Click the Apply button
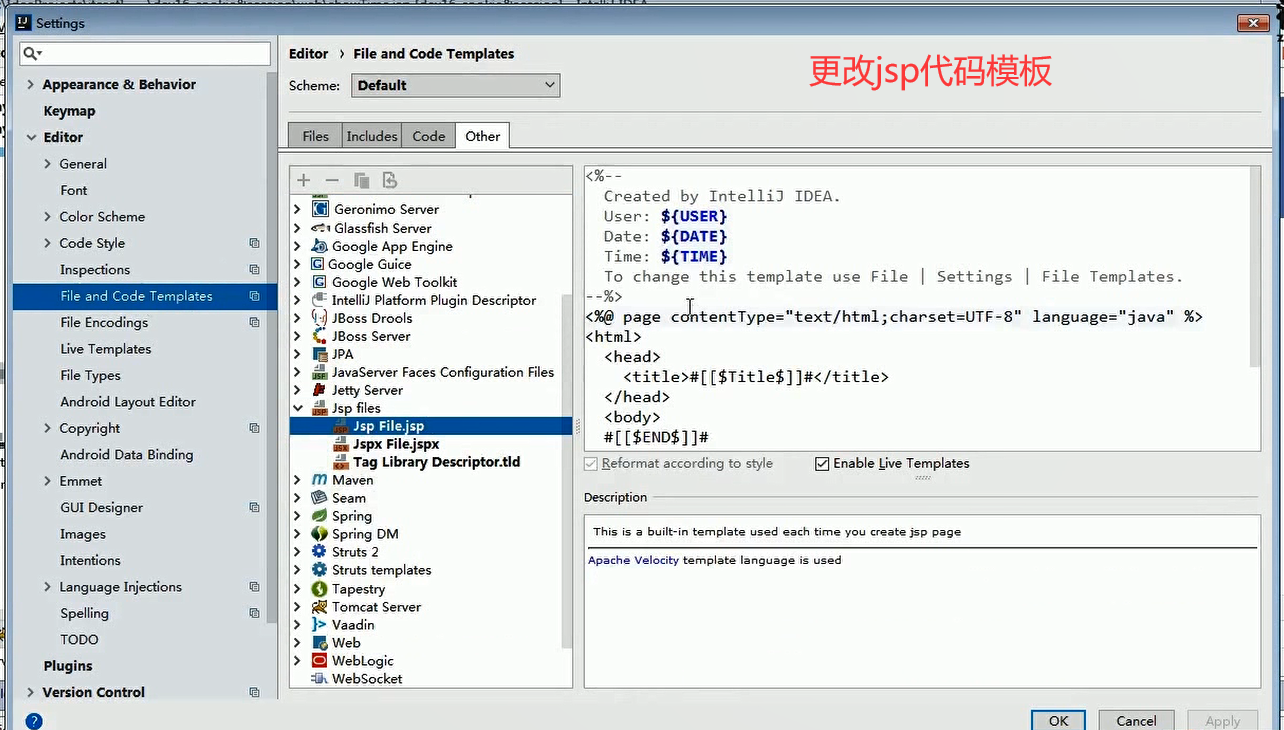 click(x=1223, y=720)
